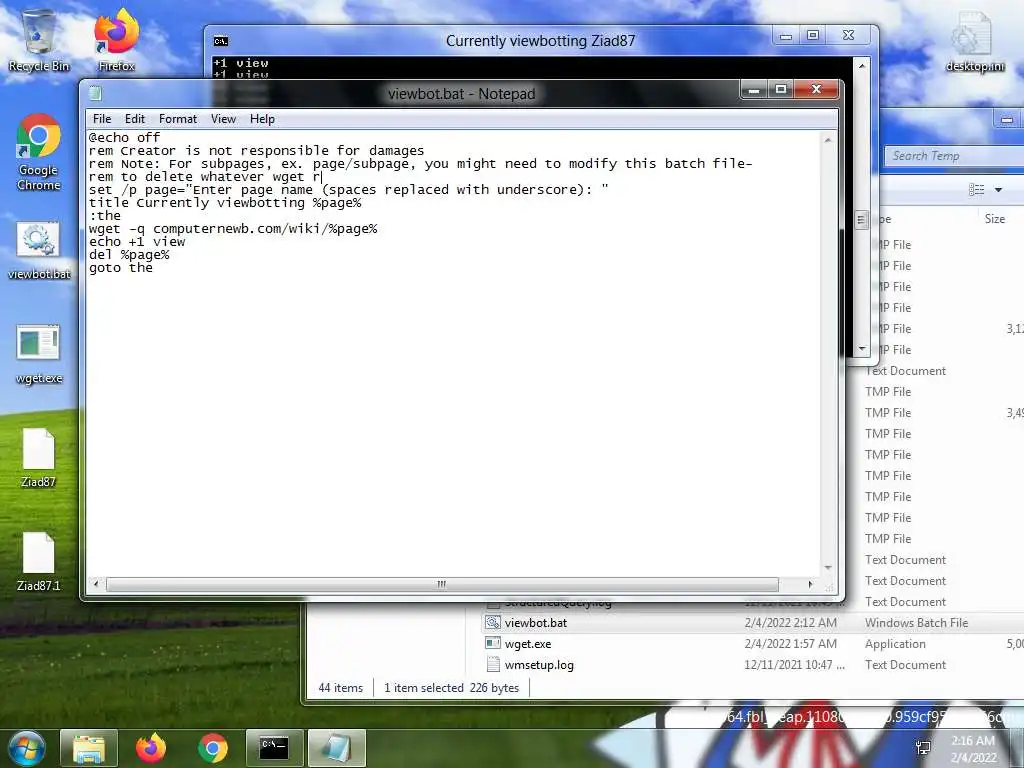Click the 'wget -q computernewb.com' line

pos(233,229)
